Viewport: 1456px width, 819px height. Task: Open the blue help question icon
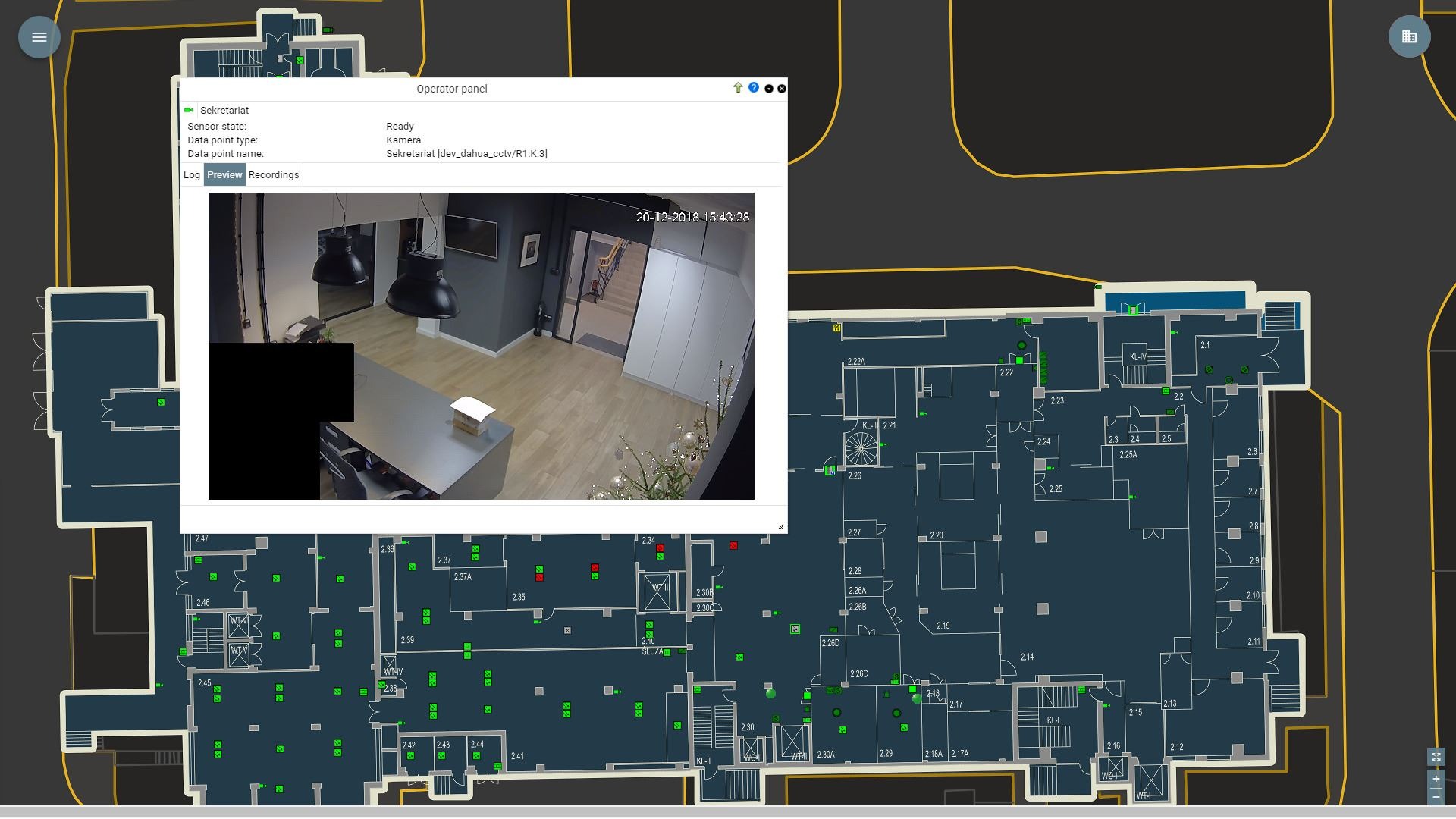click(753, 88)
